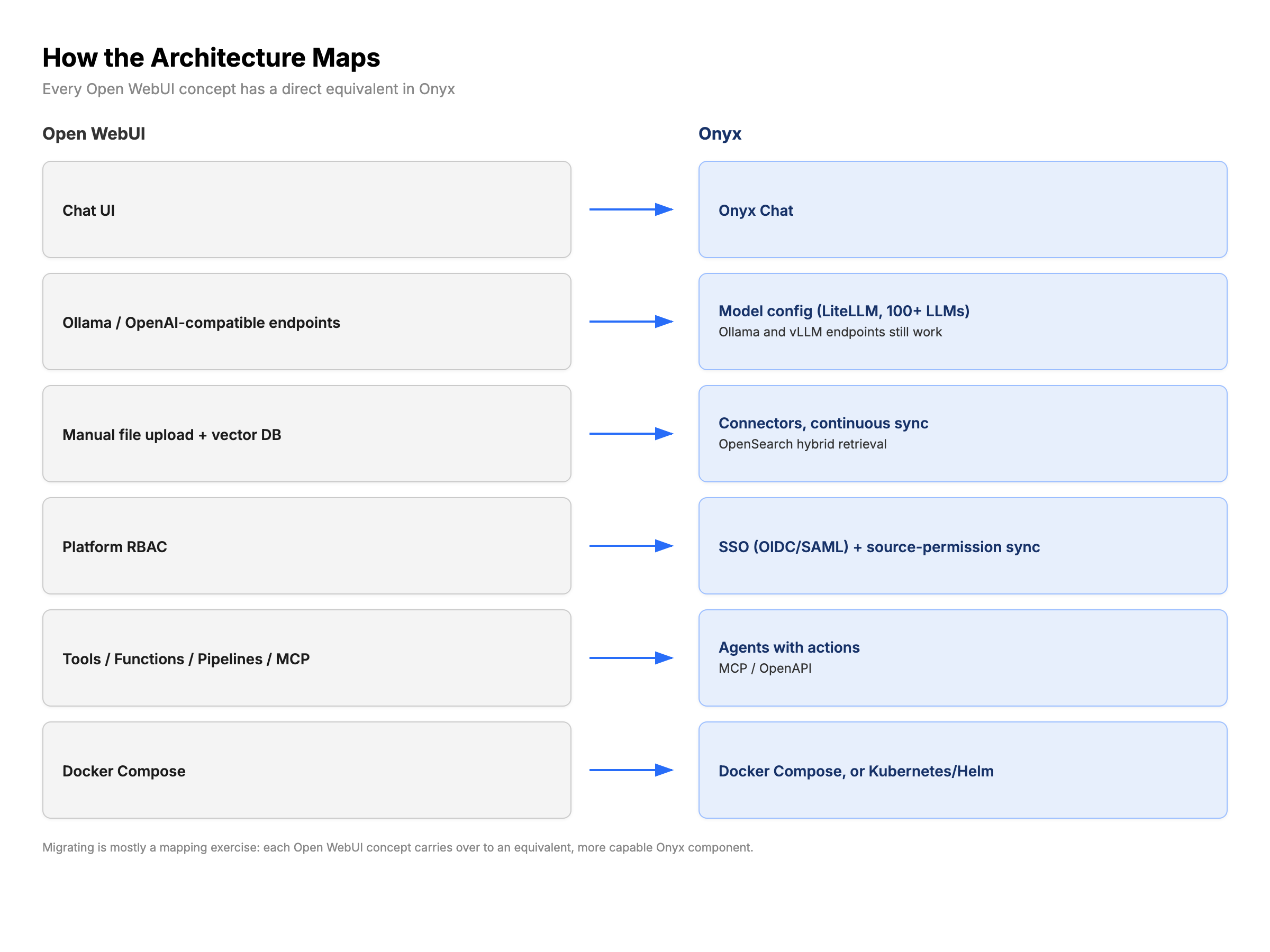The height and width of the screenshot is (952, 1270).
Task: Select the Chat UI box
Action: (x=306, y=209)
